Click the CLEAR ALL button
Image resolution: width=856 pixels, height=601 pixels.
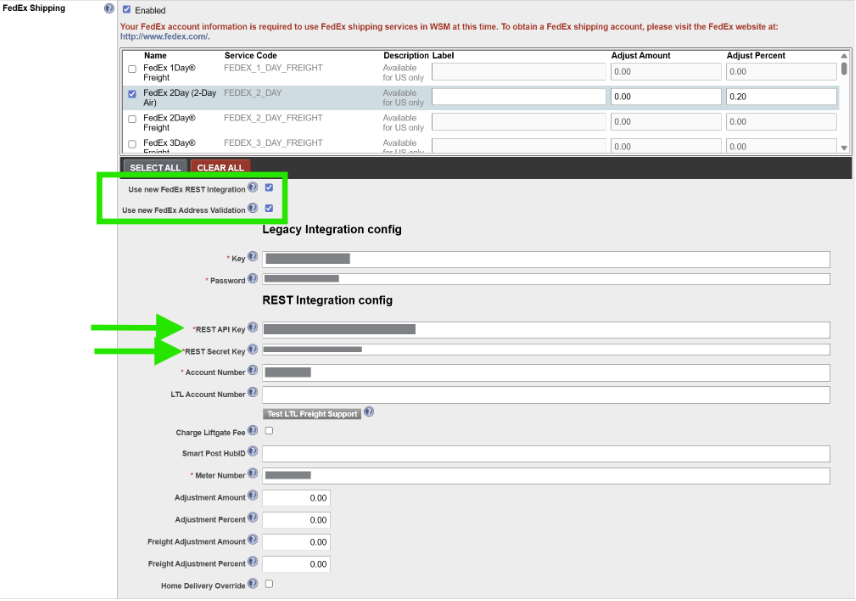220,168
